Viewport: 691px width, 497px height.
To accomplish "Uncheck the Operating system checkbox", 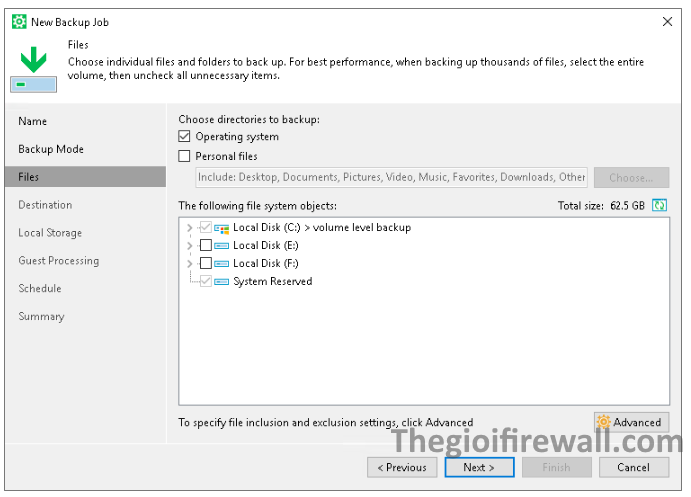I will click(184, 136).
